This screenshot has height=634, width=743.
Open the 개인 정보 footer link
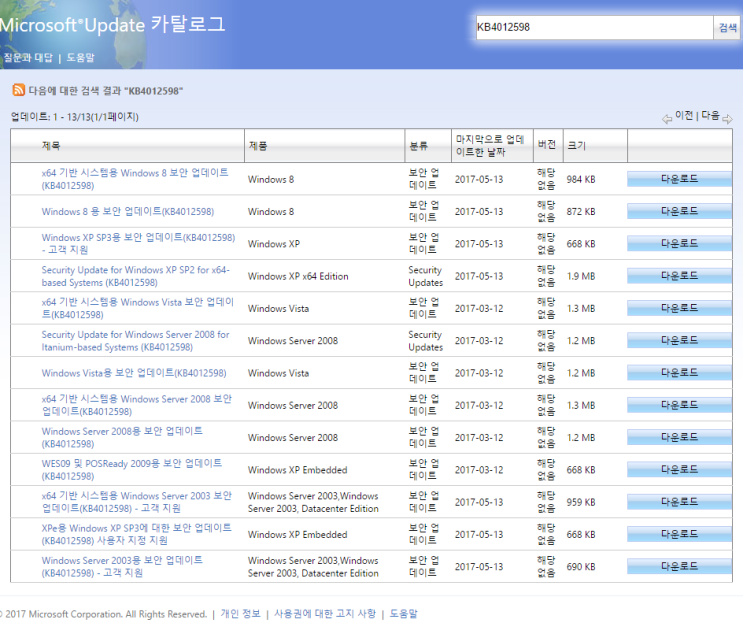pyautogui.click(x=241, y=614)
